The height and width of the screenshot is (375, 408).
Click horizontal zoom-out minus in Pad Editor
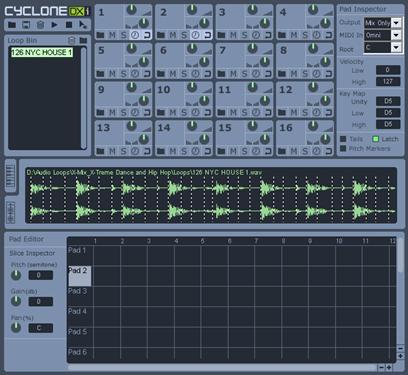pos(381,368)
